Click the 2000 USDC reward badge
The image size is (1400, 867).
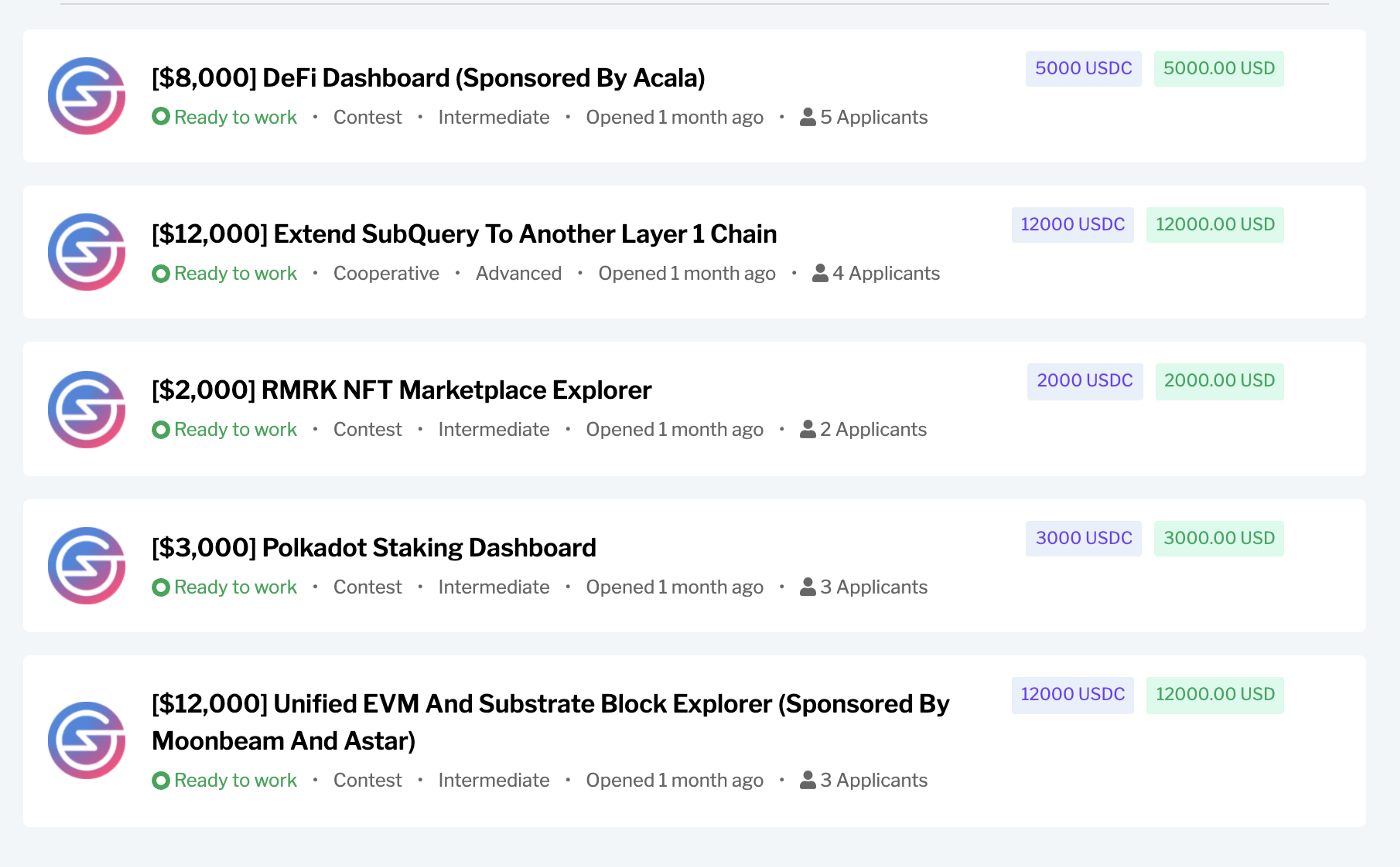click(x=1084, y=381)
